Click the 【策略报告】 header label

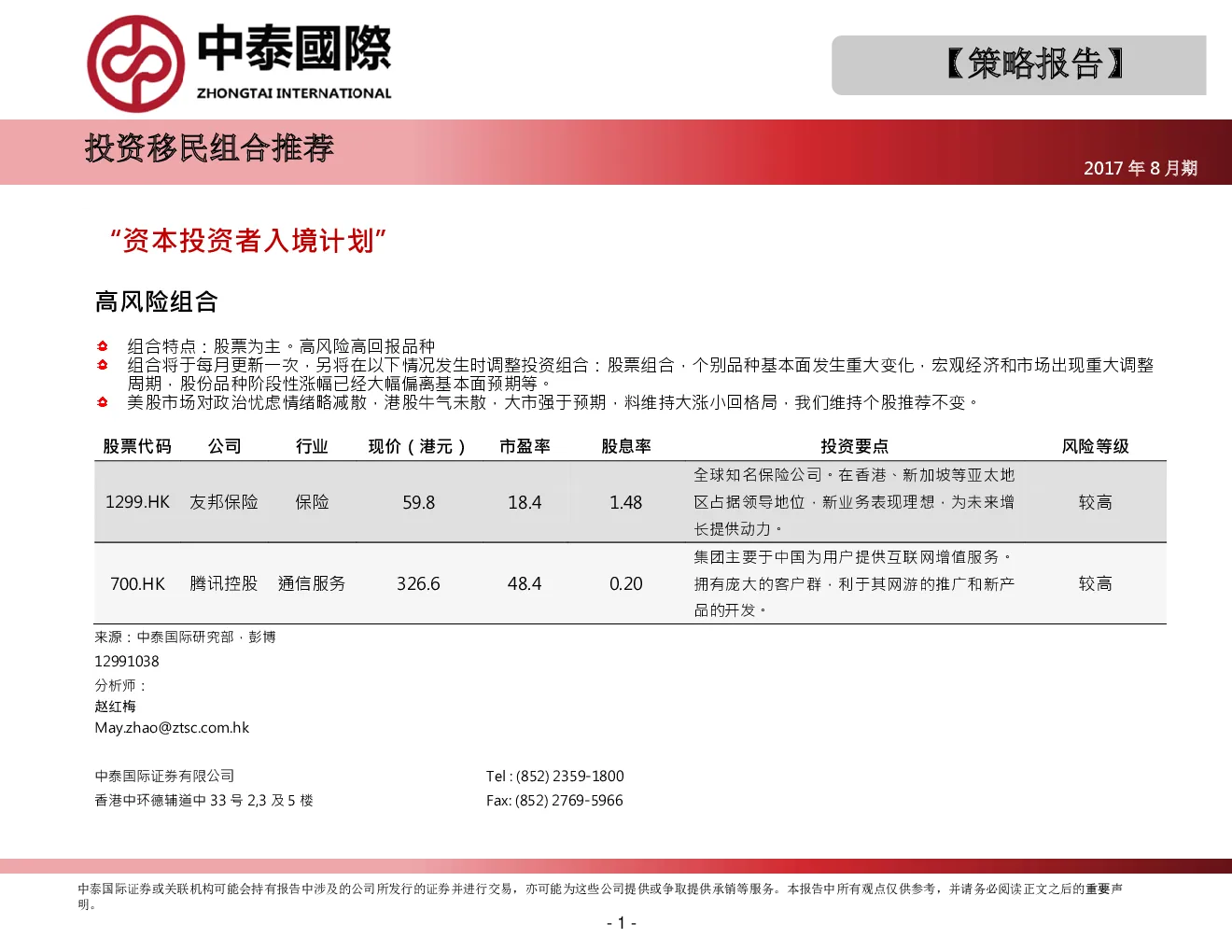1034,64
